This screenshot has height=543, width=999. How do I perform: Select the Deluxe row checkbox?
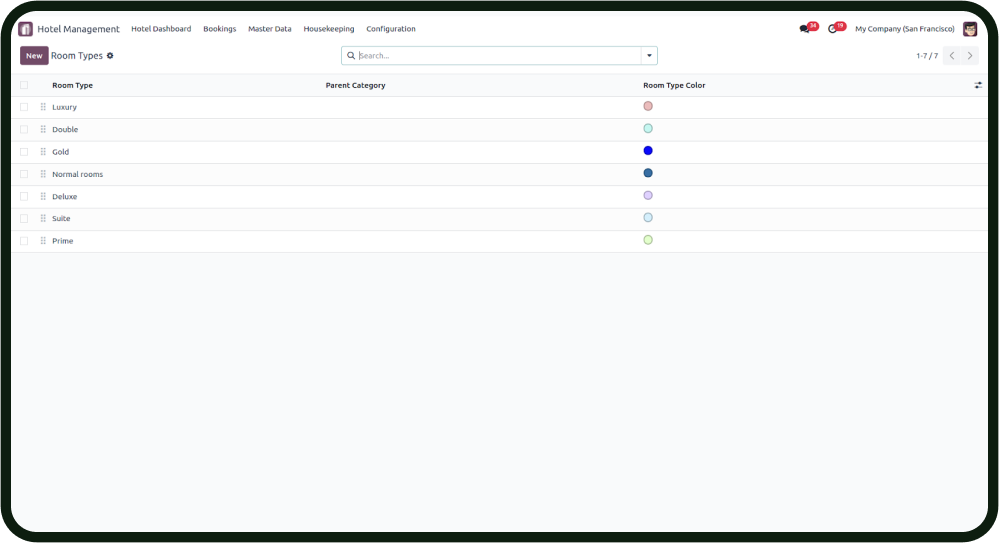click(x=24, y=197)
